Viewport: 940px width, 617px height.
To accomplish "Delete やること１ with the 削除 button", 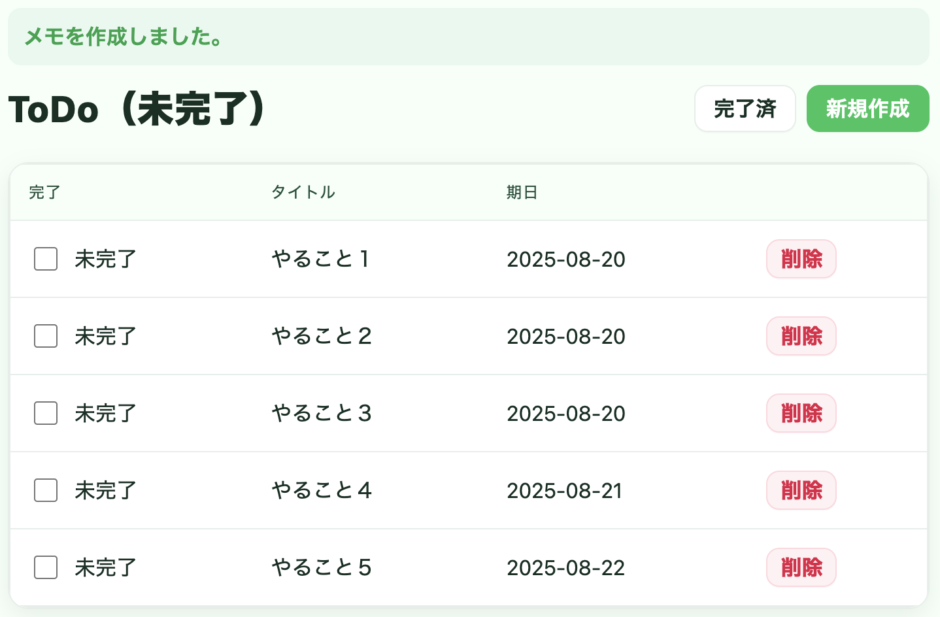I will point(801,259).
